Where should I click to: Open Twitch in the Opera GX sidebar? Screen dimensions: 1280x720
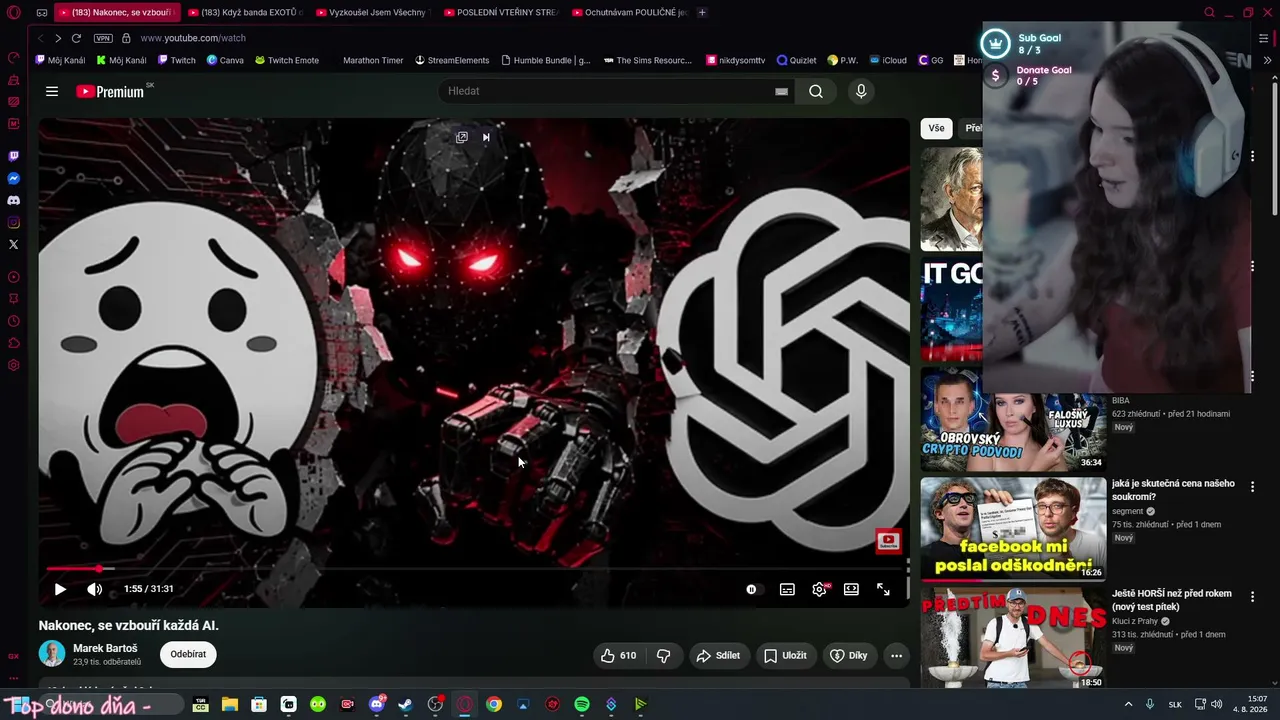14,156
